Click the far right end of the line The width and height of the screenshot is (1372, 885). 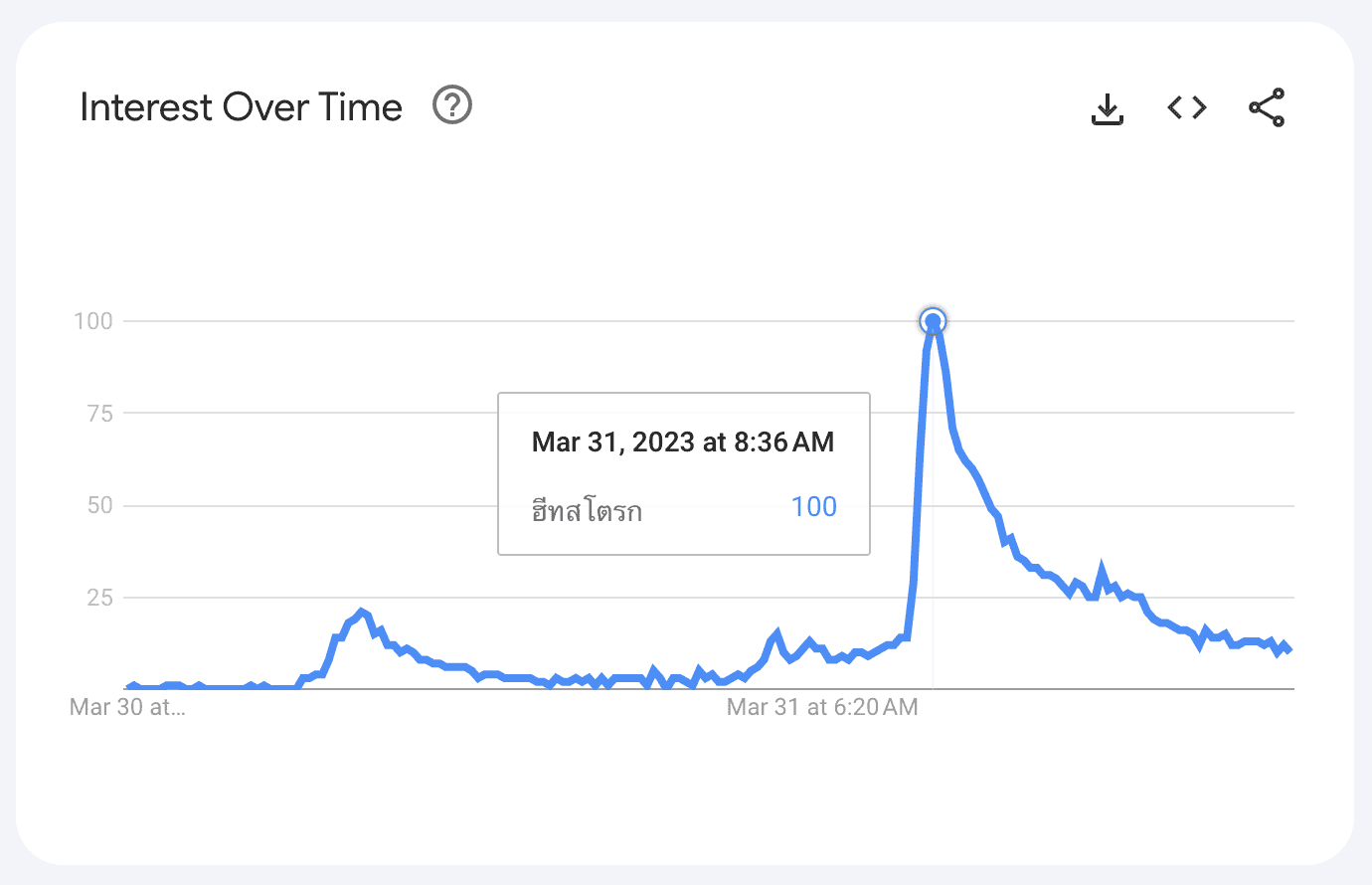1289,649
